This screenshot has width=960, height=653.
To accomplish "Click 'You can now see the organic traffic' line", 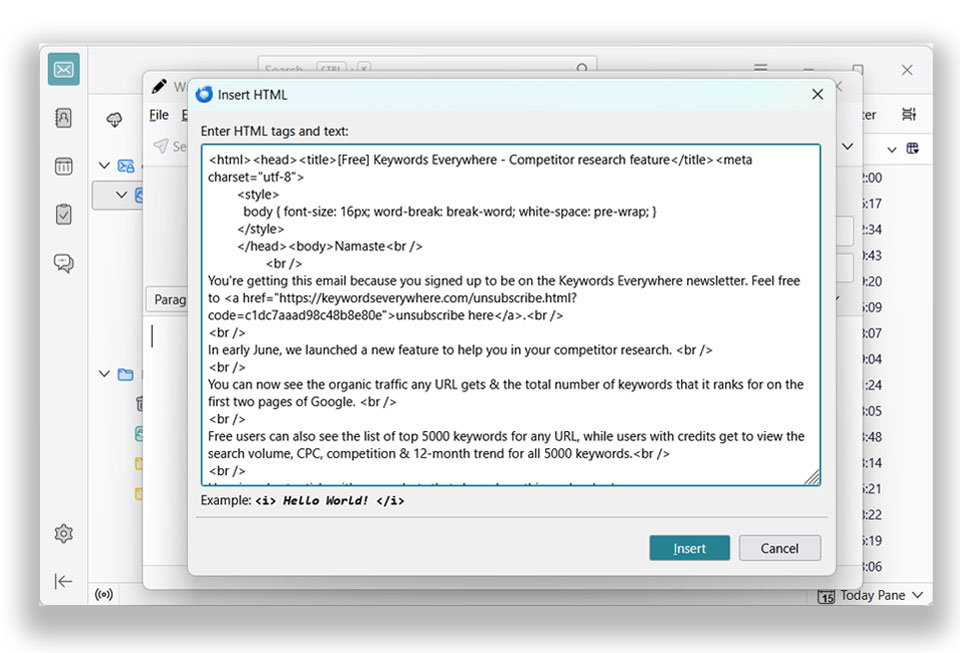I will coord(506,384).
